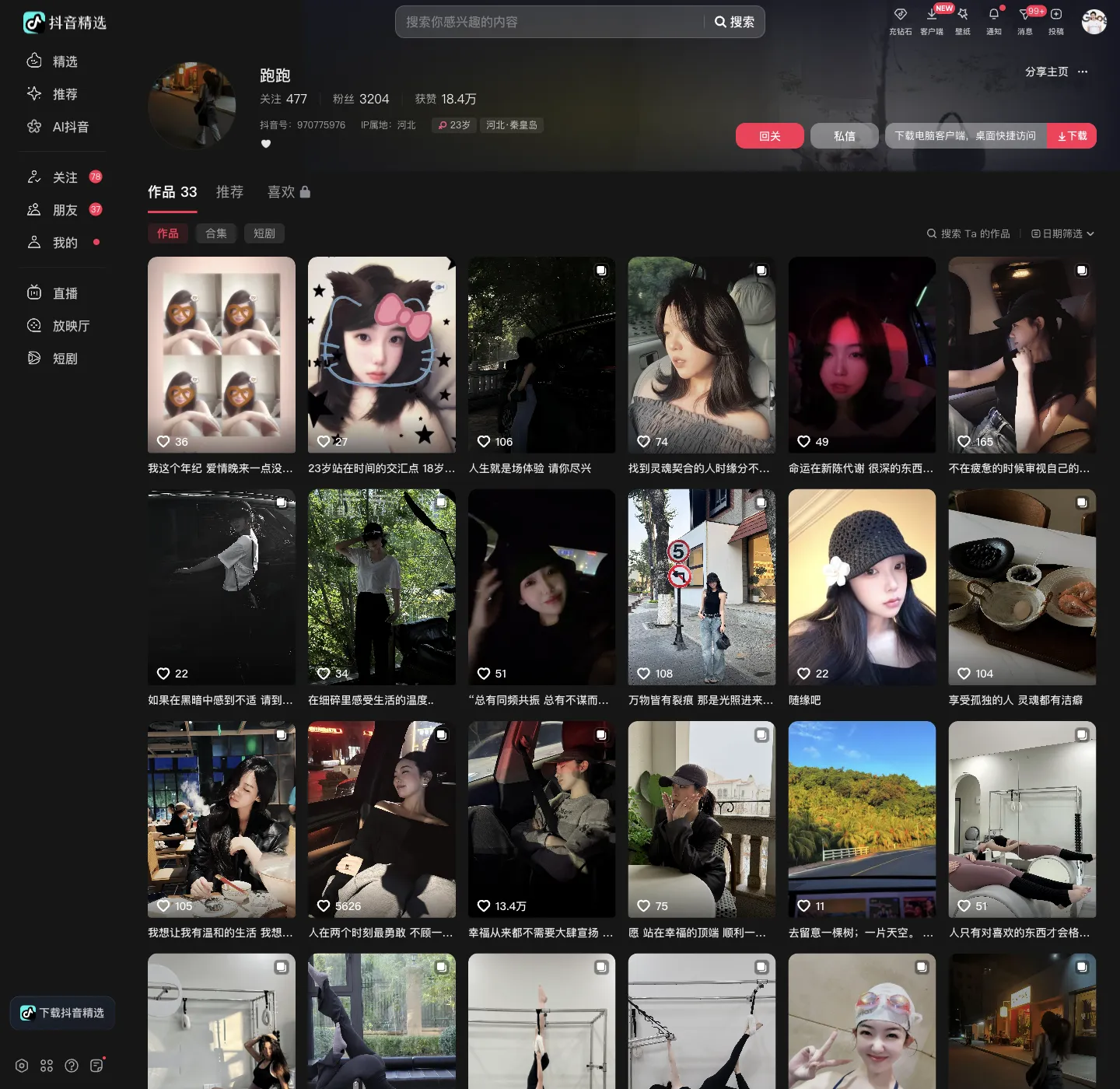The height and width of the screenshot is (1089, 1120).
Task: Go to 推荐 in the left sidebar
Action: (x=53, y=94)
